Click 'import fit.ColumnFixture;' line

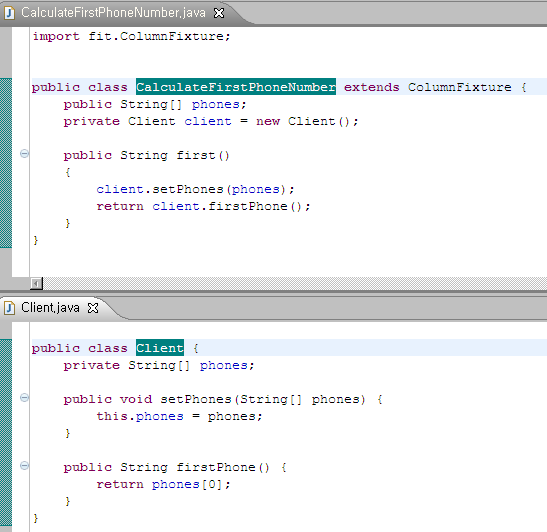(x=131, y=36)
